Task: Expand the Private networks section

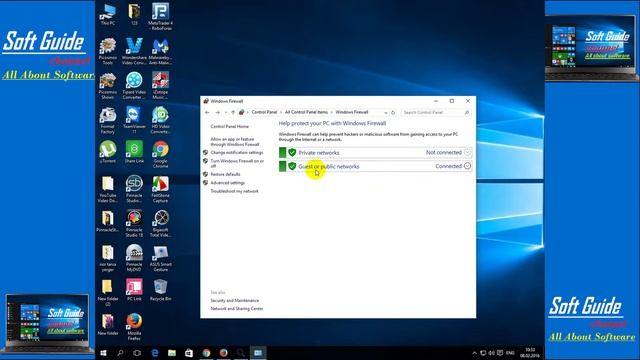Action: 467,152
